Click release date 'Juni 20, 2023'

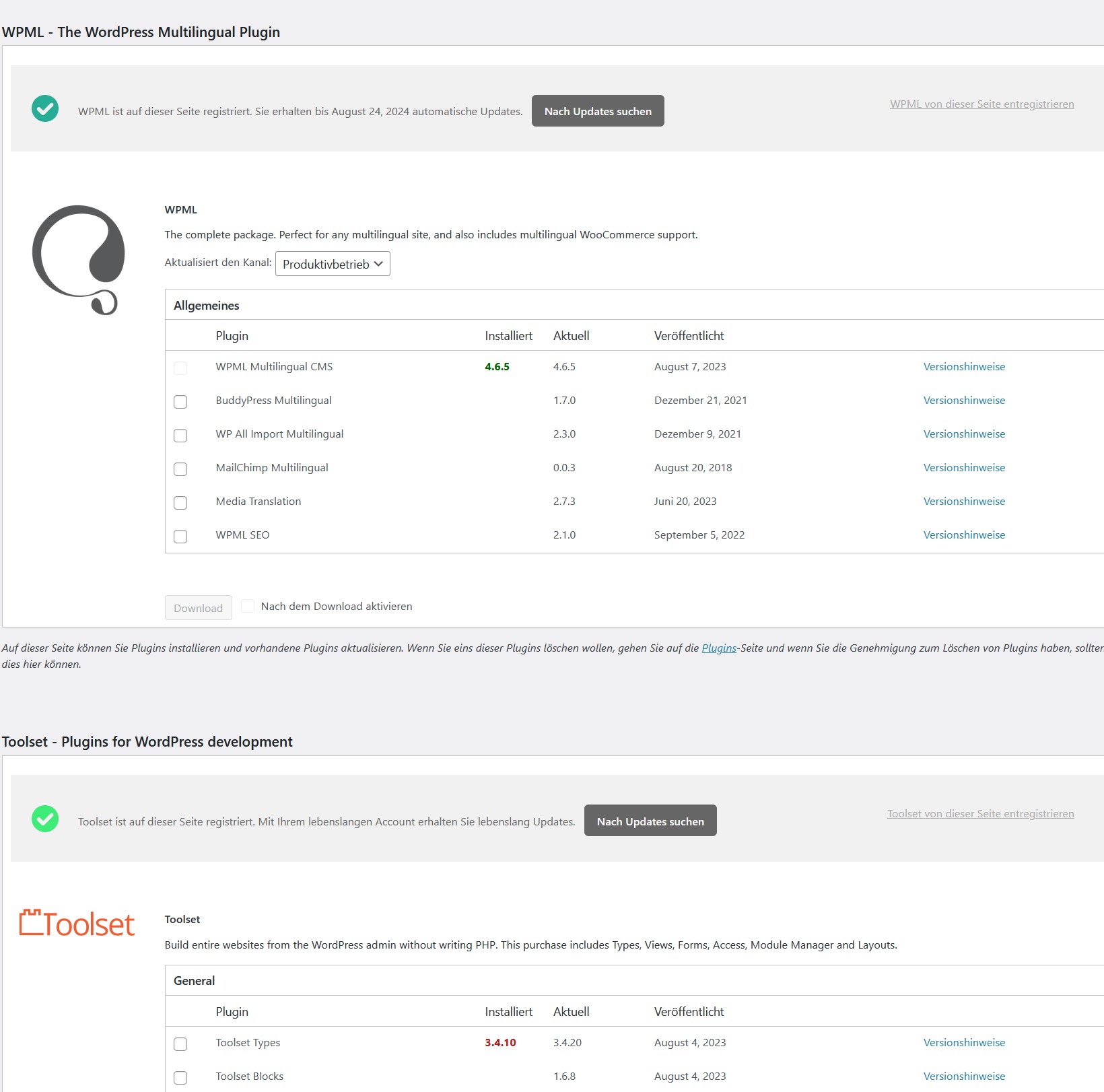tap(685, 502)
